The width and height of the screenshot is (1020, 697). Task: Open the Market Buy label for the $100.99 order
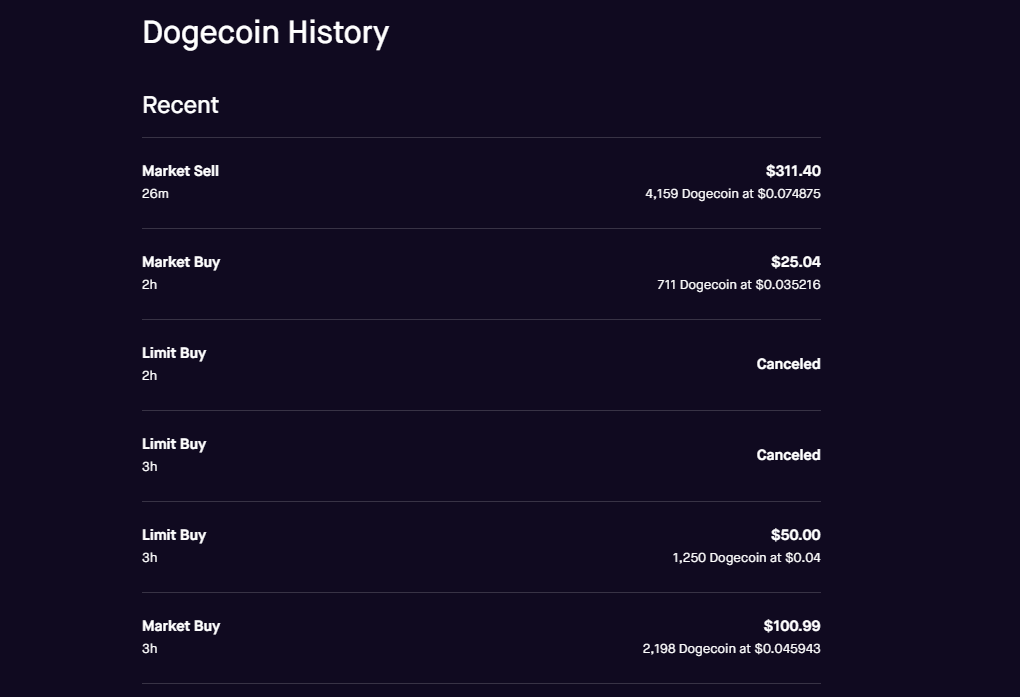tap(181, 626)
